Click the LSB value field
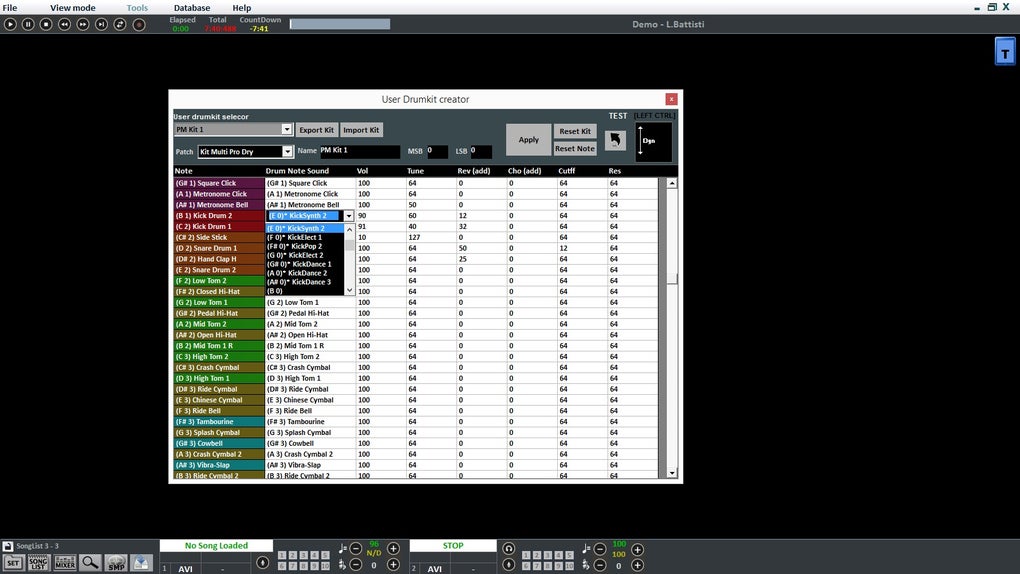The height and width of the screenshot is (574, 1020). pos(481,151)
